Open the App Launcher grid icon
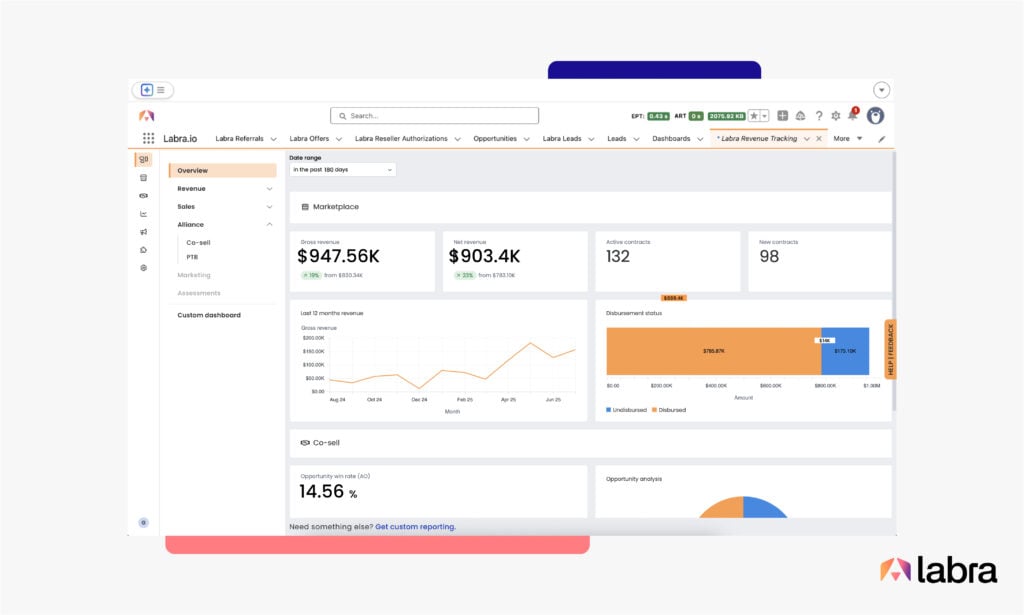This screenshot has width=1024, height=615. click(x=148, y=138)
